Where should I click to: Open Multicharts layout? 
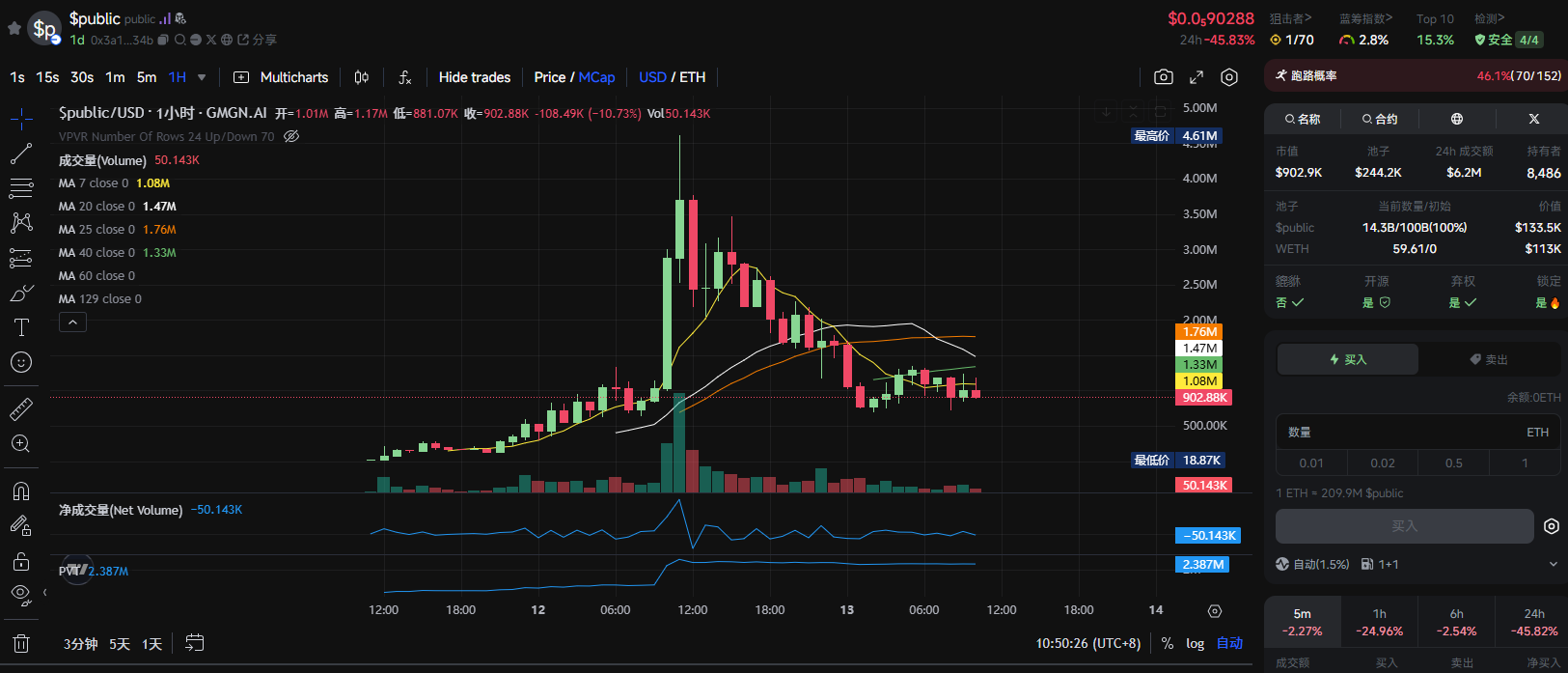tap(281, 77)
